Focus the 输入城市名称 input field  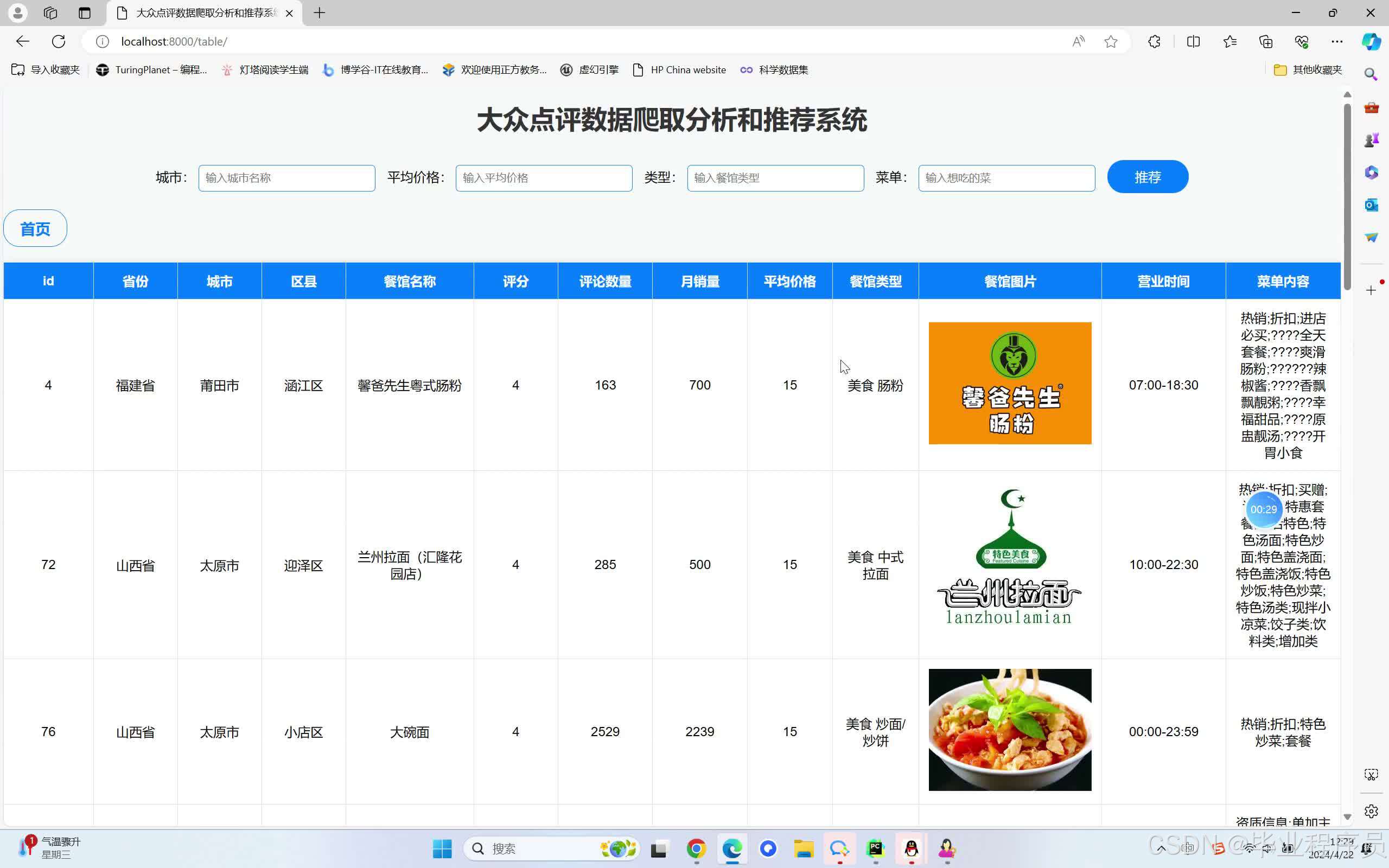click(286, 178)
